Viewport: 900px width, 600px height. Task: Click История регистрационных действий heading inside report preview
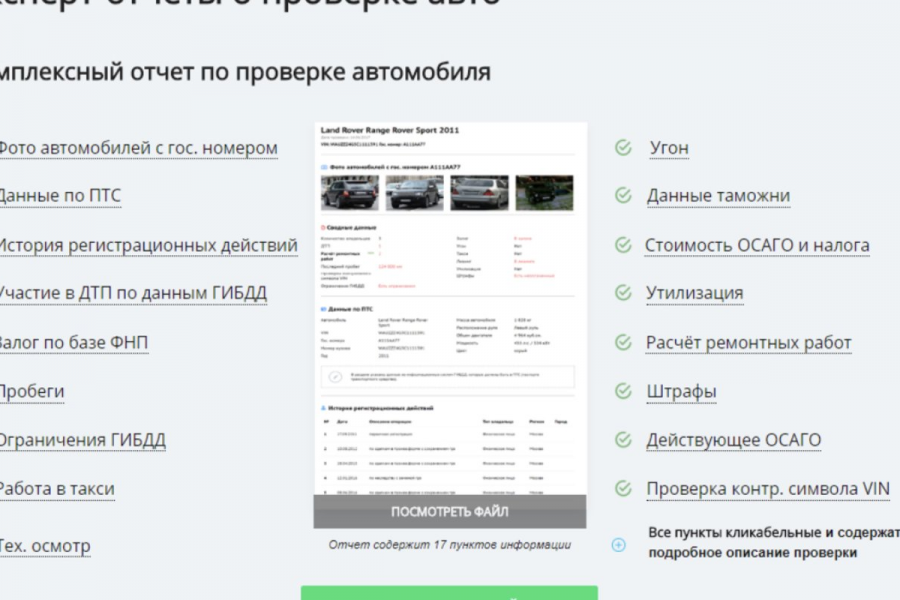pyautogui.click(x=381, y=408)
